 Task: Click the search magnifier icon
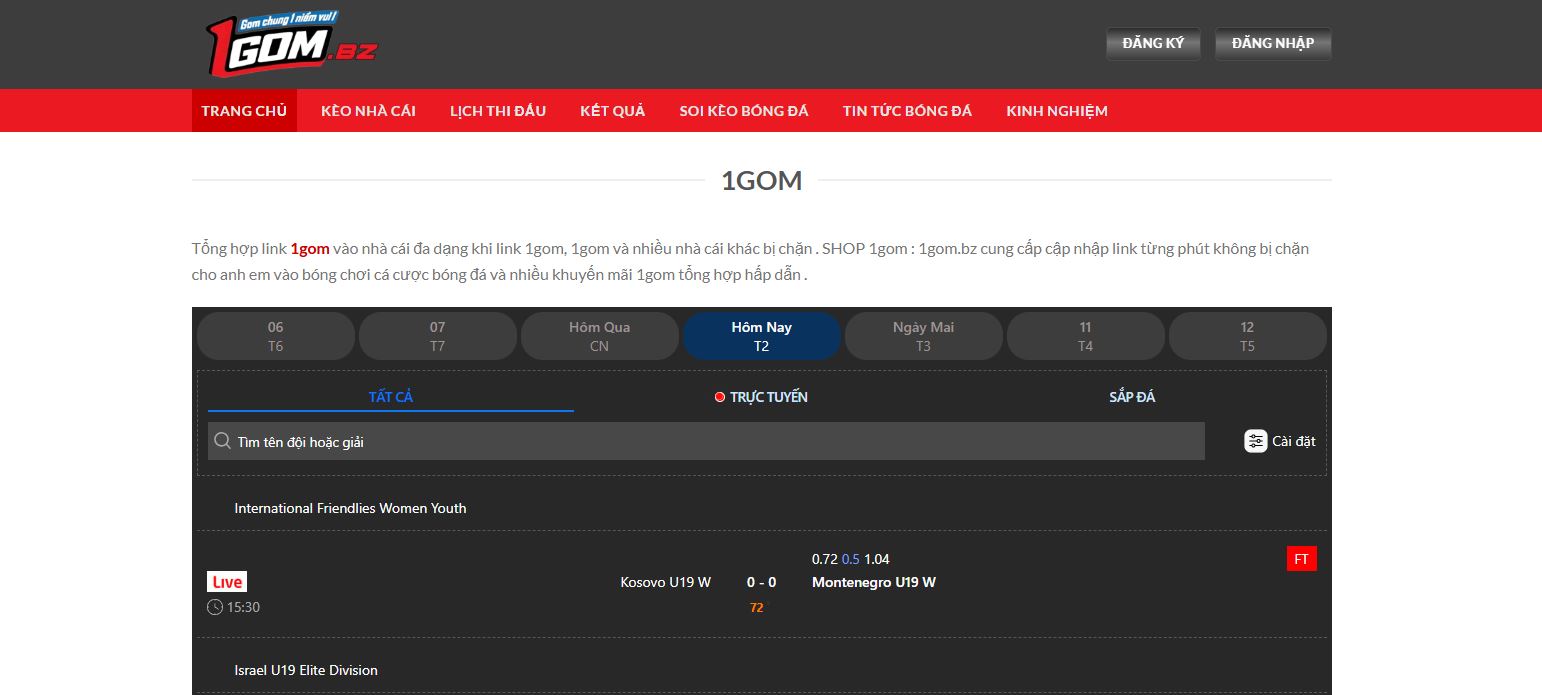tap(222, 441)
